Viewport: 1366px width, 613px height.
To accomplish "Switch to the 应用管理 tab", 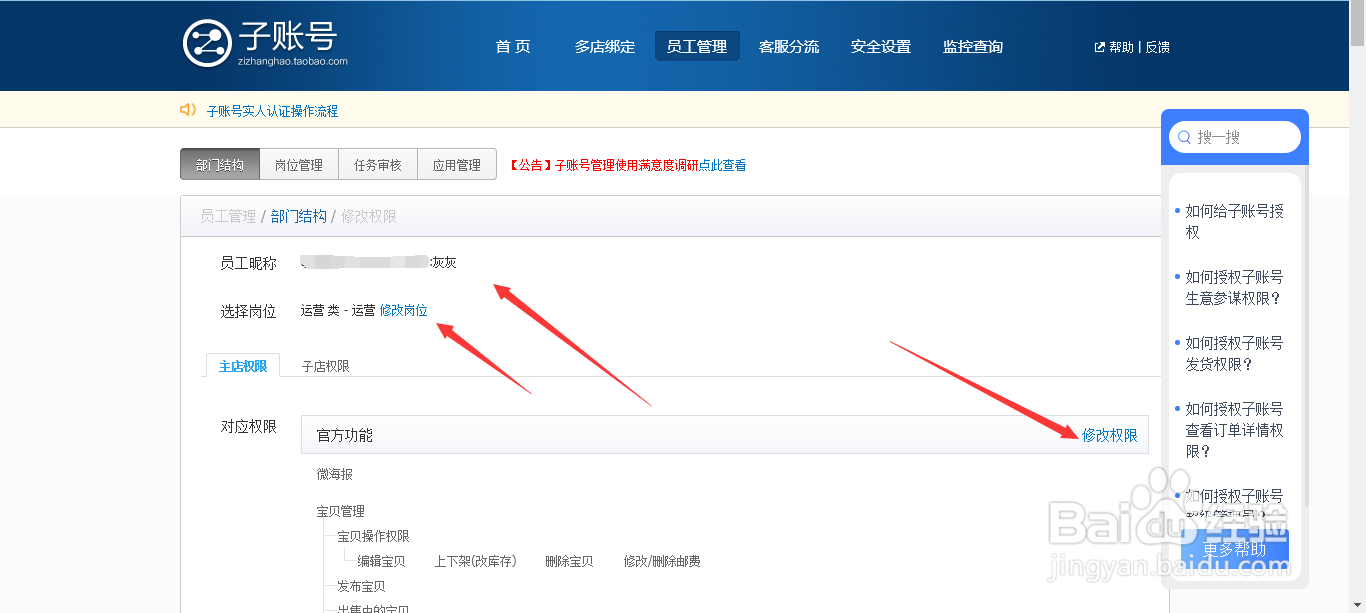I will 457,165.
